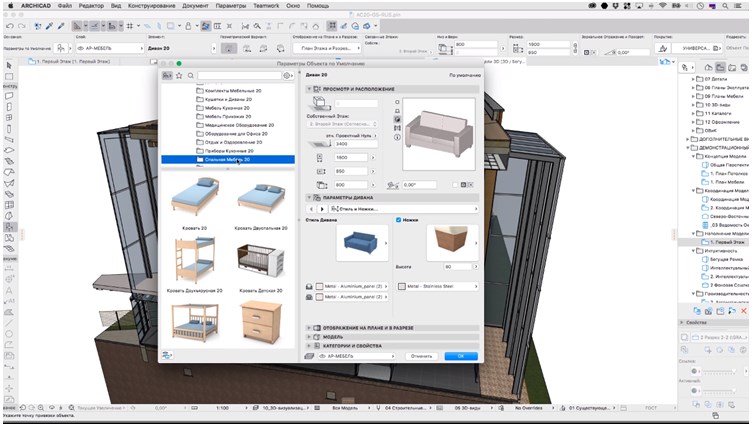Expand the МОДЕЛЬ section

[x=309, y=337]
